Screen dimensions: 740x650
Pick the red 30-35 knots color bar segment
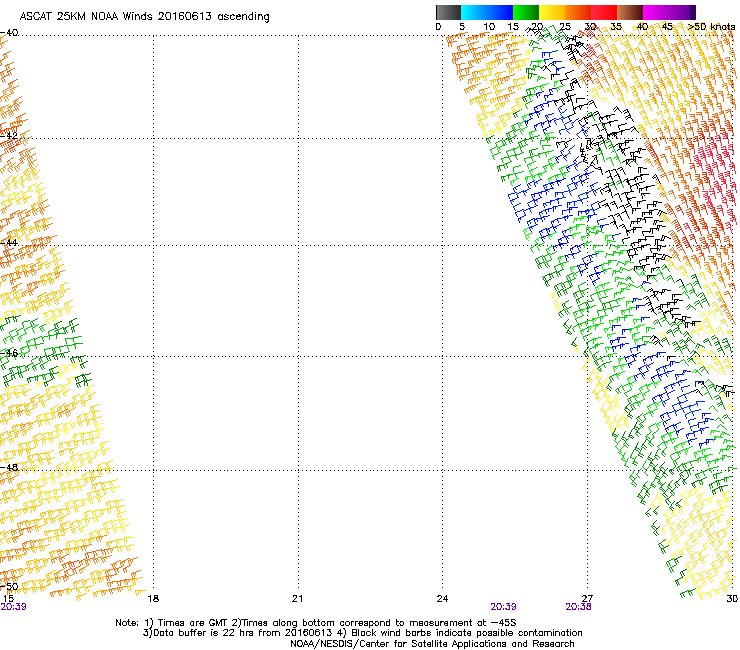tap(604, 12)
